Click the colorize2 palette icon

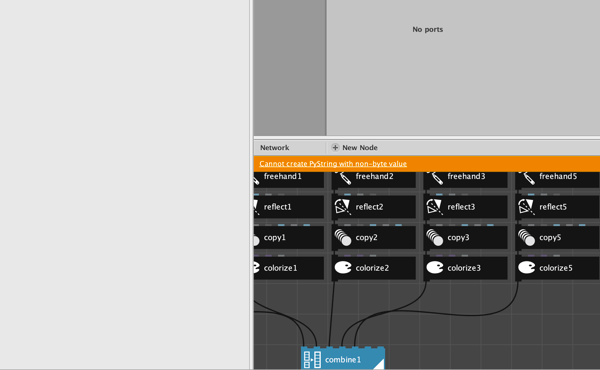click(x=343, y=267)
